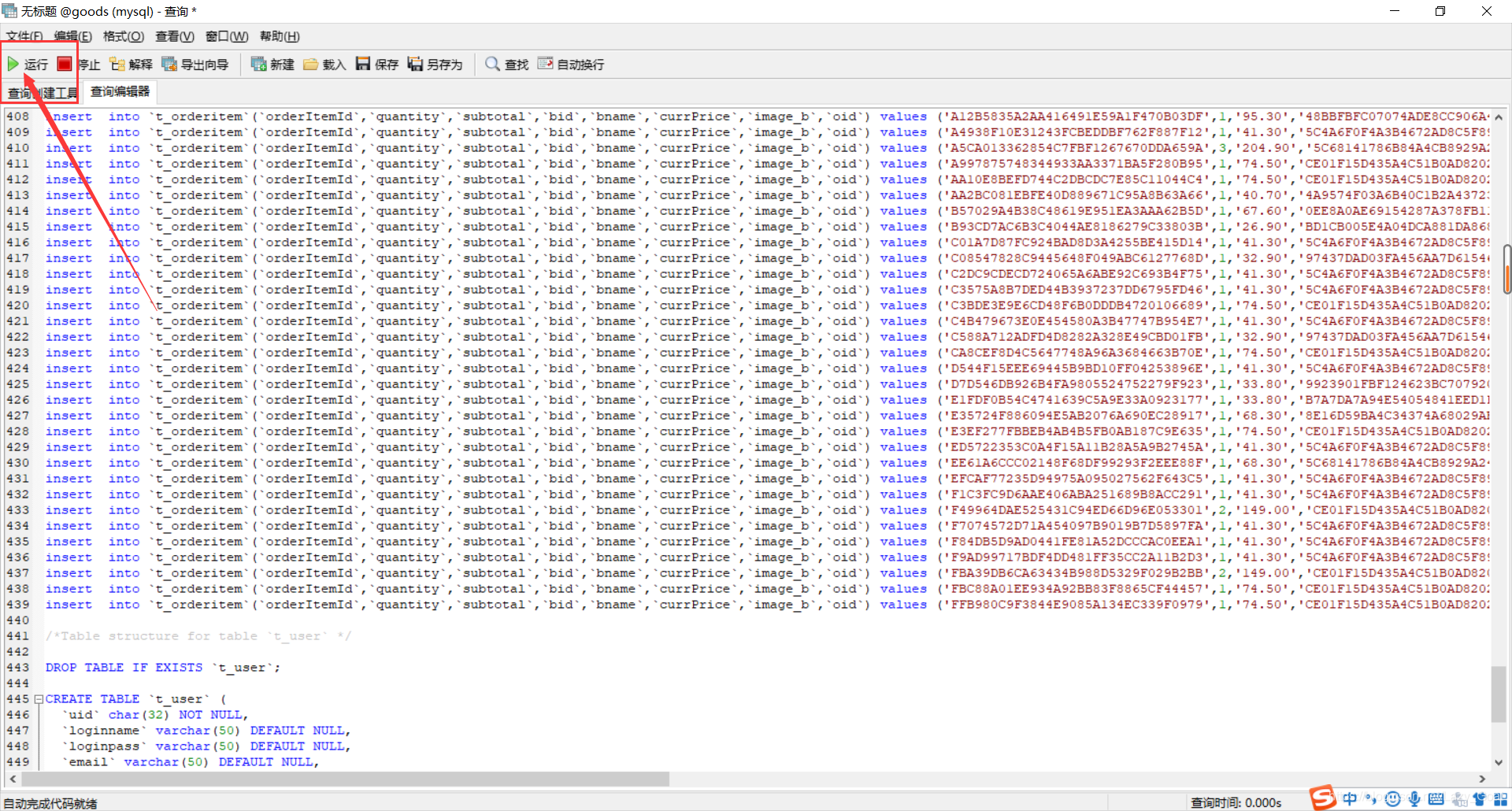Image resolution: width=1512 pixels, height=811 pixels.
Task: Open the 编辑(E) menu
Action: pyautogui.click(x=72, y=36)
